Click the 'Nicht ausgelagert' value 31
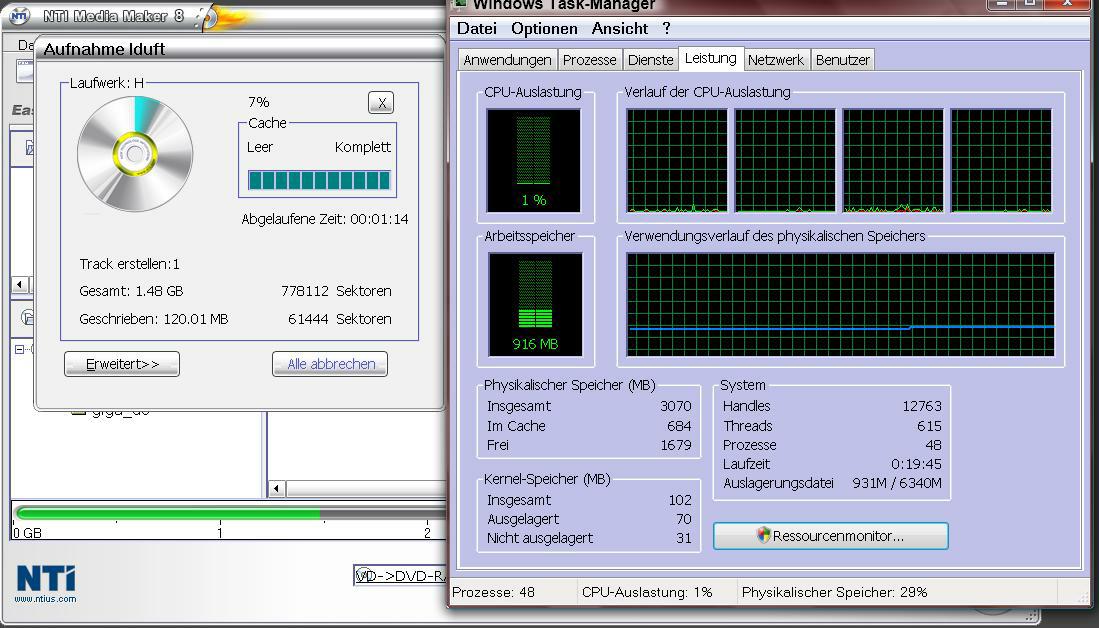Image resolution: width=1099 pixels, height=628 pixels. click(x=684, y=538)
